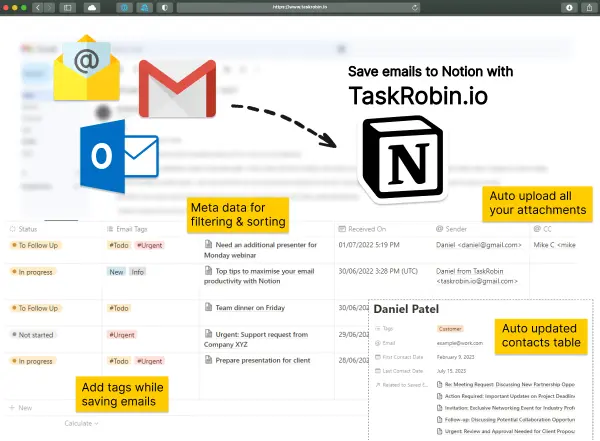Add a new row with + New
Image resolution: width=600 pixels, height=441 pixels.
click(22, 407)
